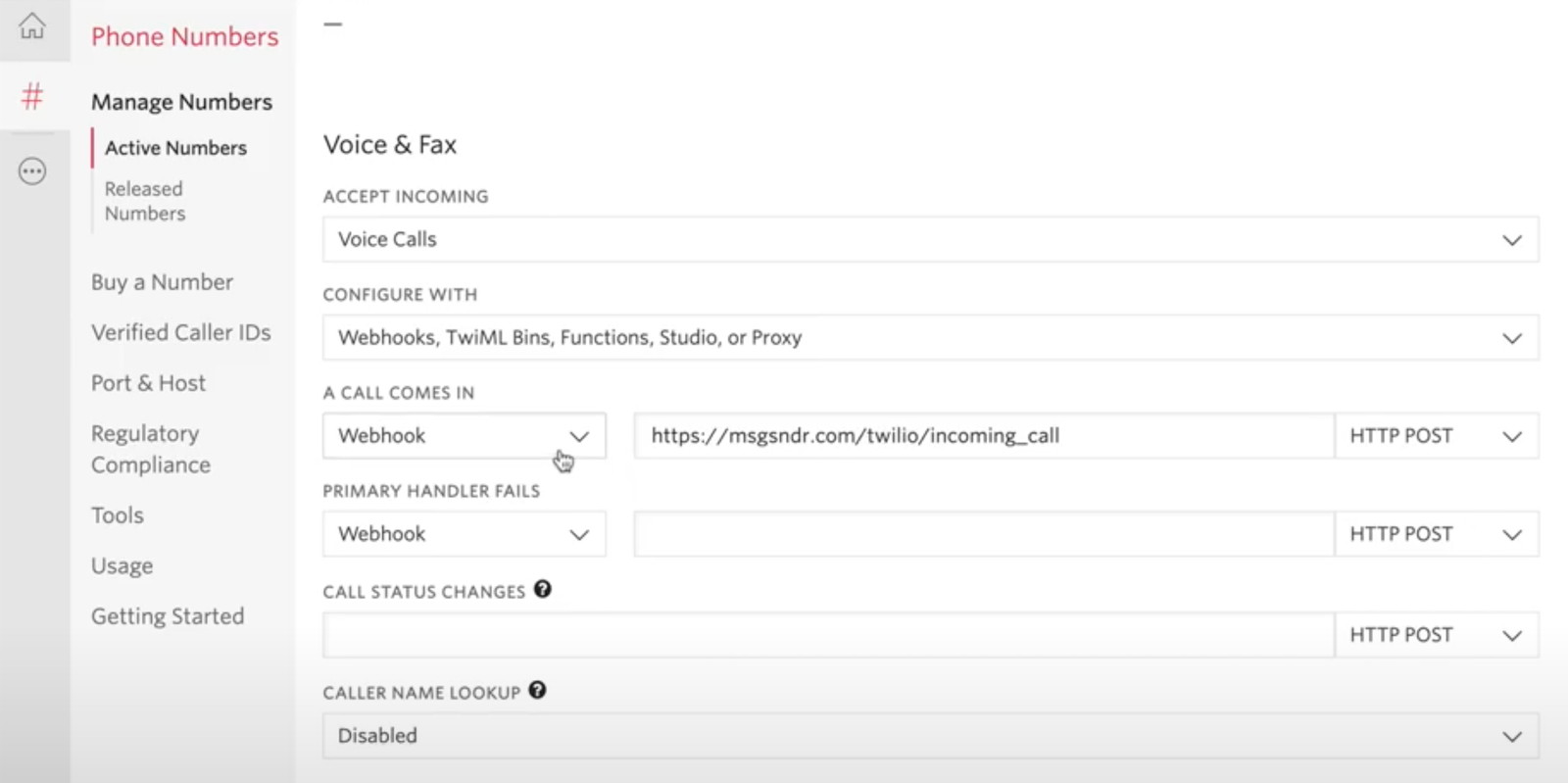Click the incoming_call webhook URL field
Viewport: 1568px width, 783px height.
point(982,436)
